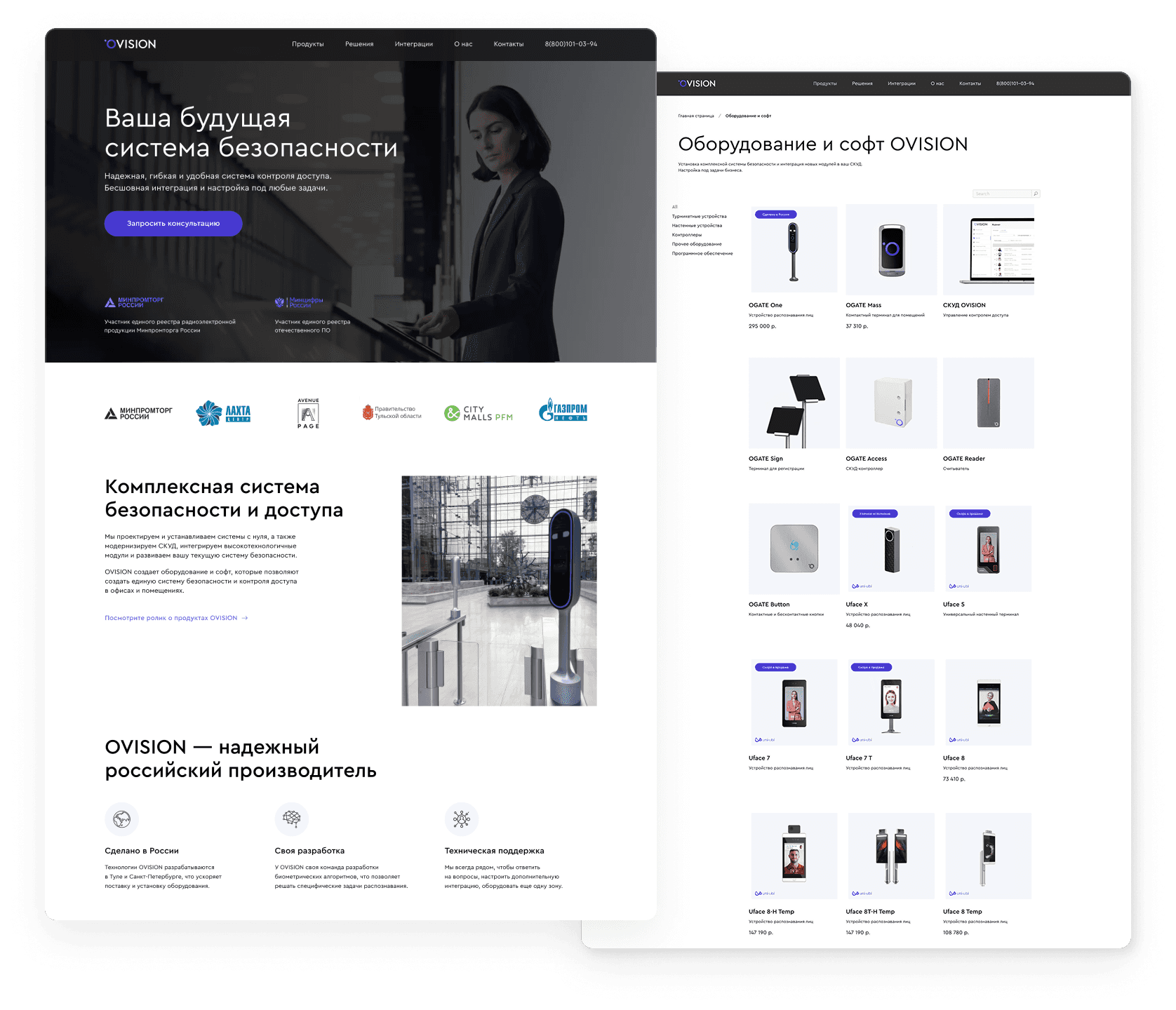Filter by Прочее оборудование
The height and width of the screenshot is (1010, 1176).
[x=697, y=244]
